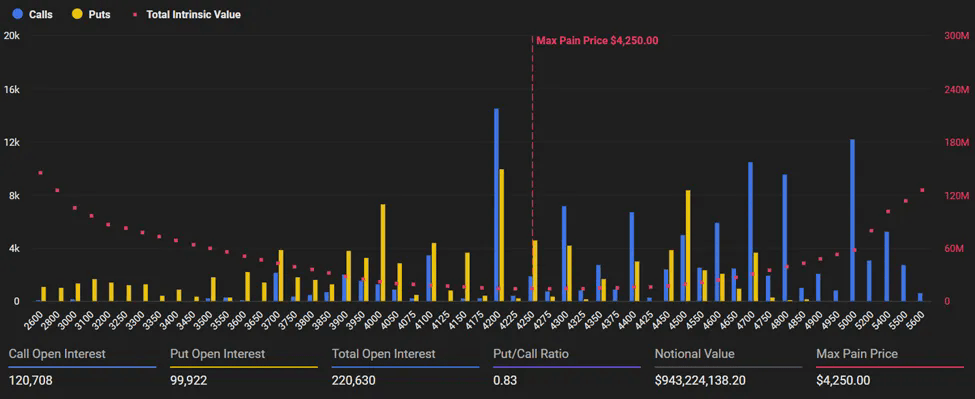Click the Max Pain Price stat card
Image resolution: width=975 pixels, height=399 pixels.
[x=890, y=367]
